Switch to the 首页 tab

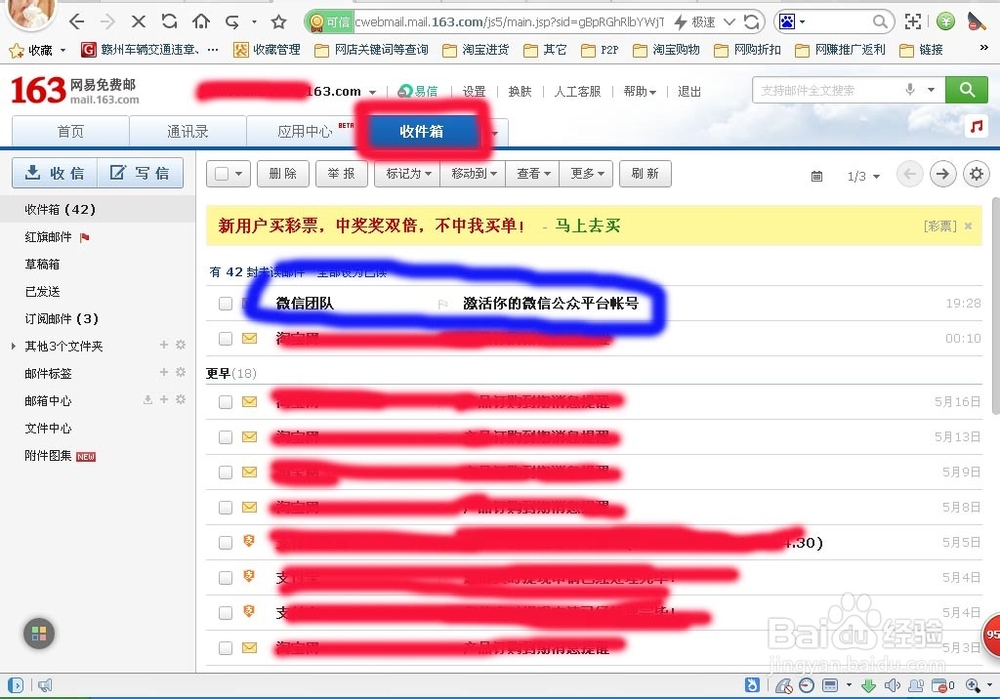click(71, 131)
